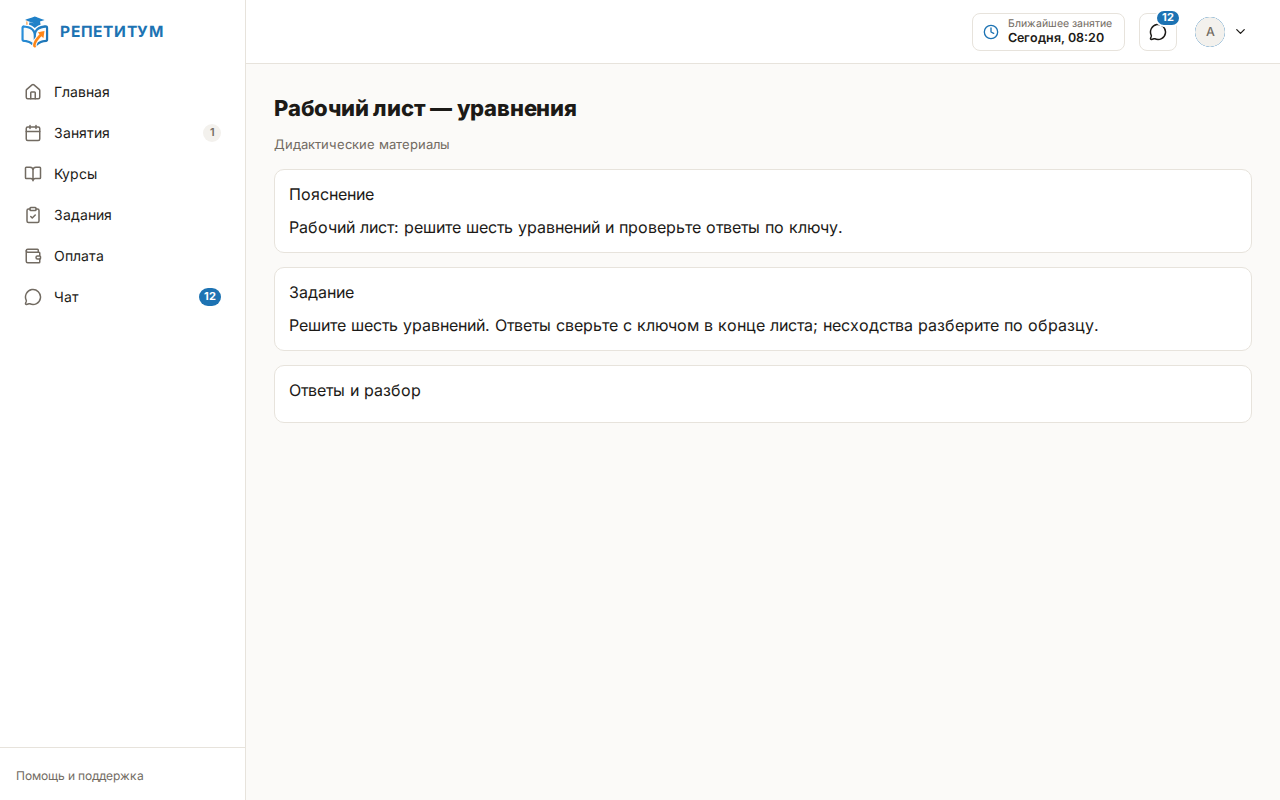The height and width of the screenshot is (800, 1280).
Task: Open messages via header chat icon
Action: tap(1158, 32)
